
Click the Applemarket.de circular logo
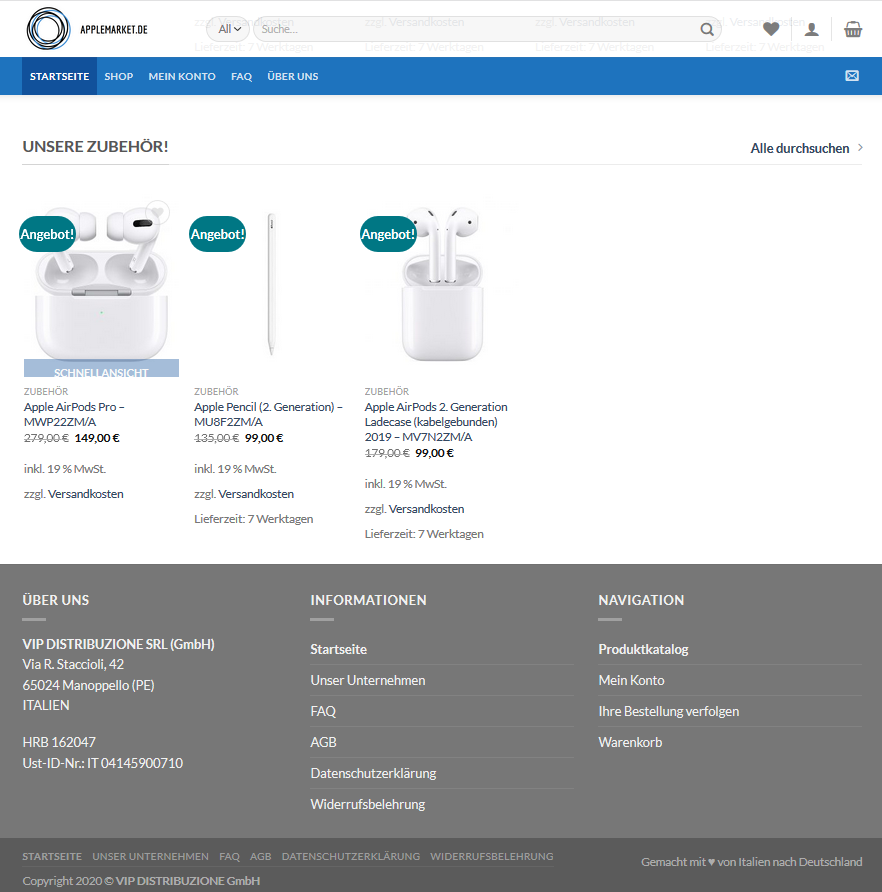click(x=48, y=28)
